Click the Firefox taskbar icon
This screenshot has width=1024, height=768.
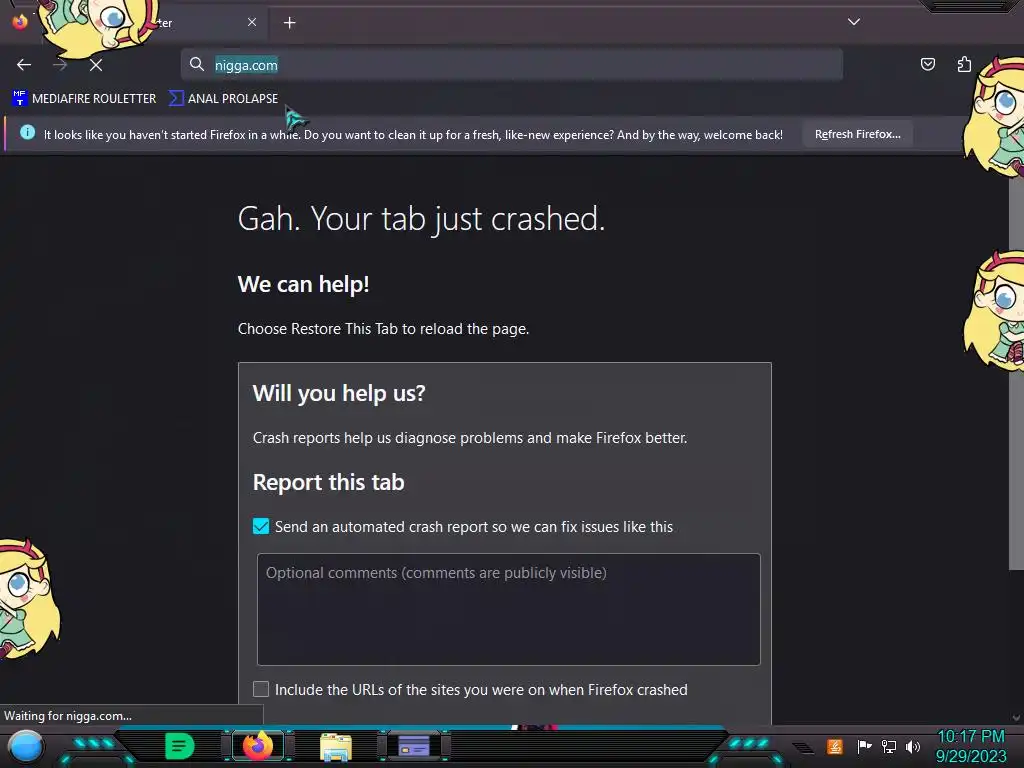pos(258,746)
